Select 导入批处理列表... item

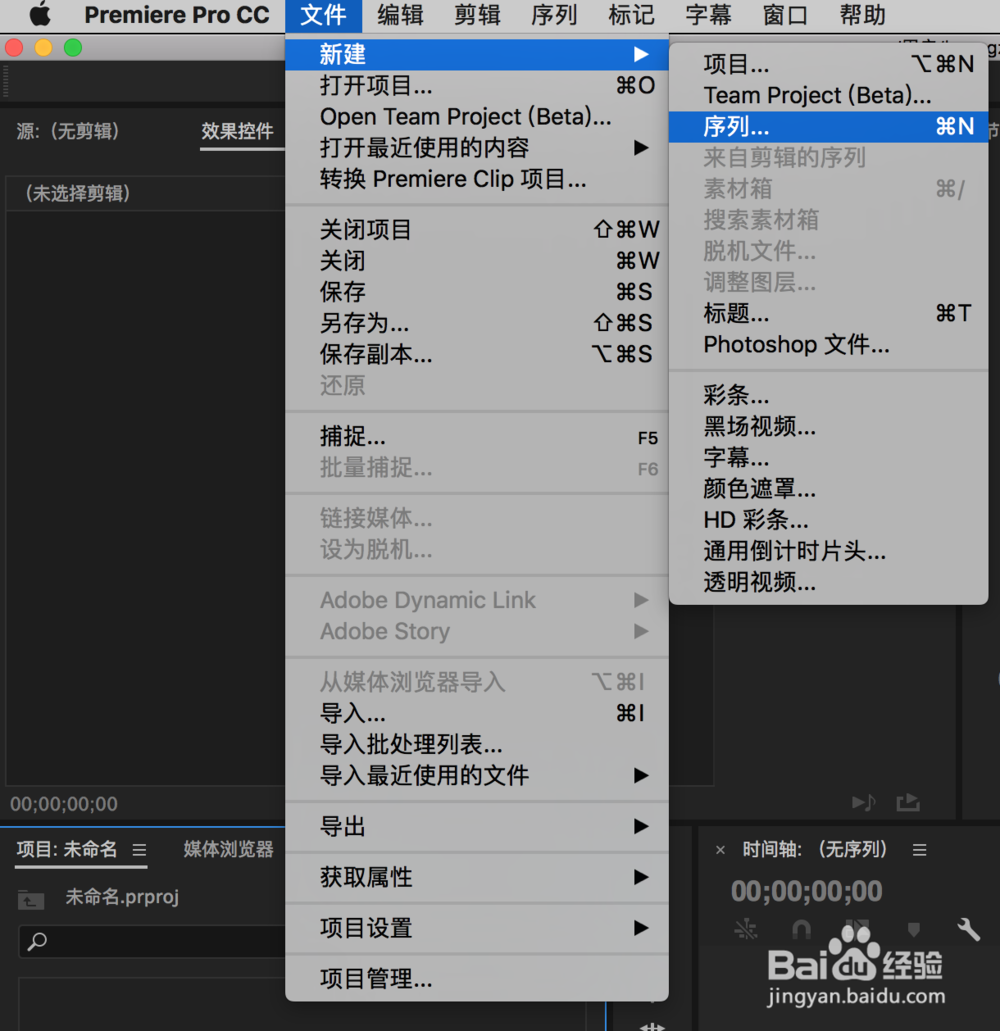point(477,744)
